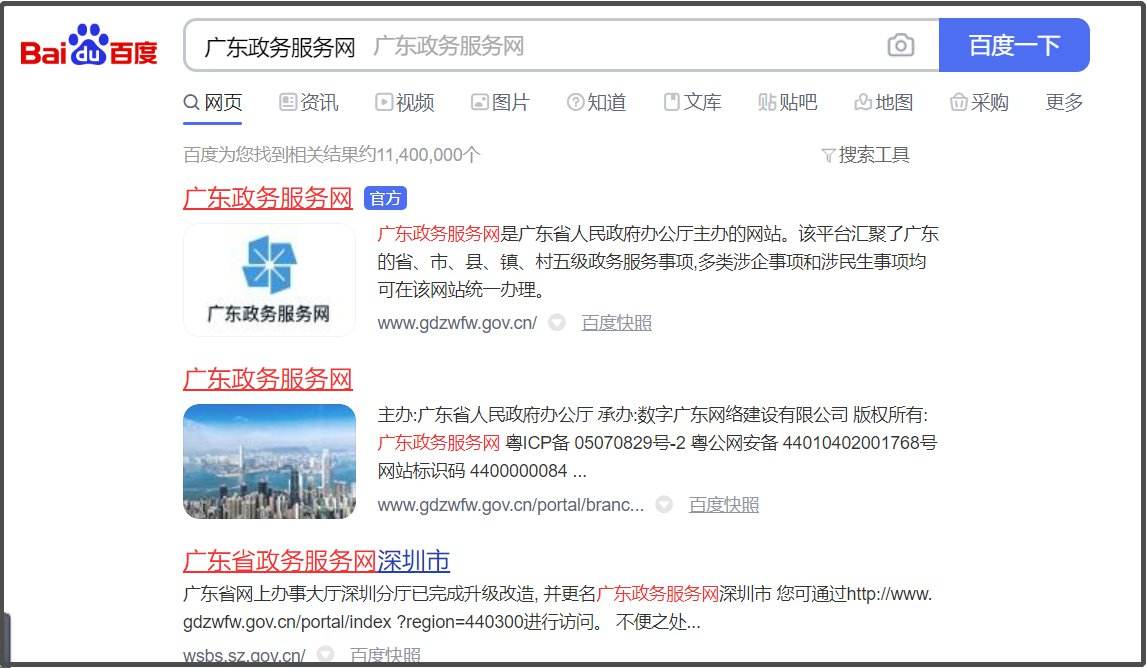This screenshot has width=1147, height=668.
Task: Click the 文库 (library) document icon
Action: coord(671,101)
